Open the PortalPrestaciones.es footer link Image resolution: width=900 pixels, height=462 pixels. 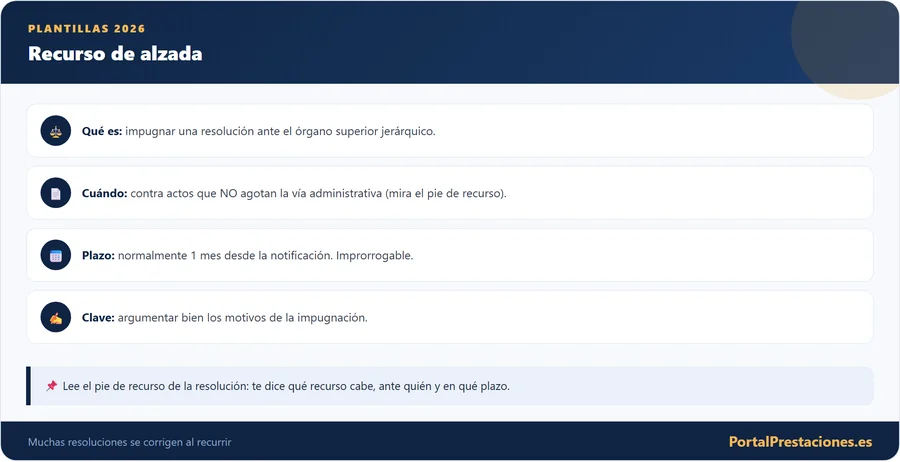pos(800,442)
